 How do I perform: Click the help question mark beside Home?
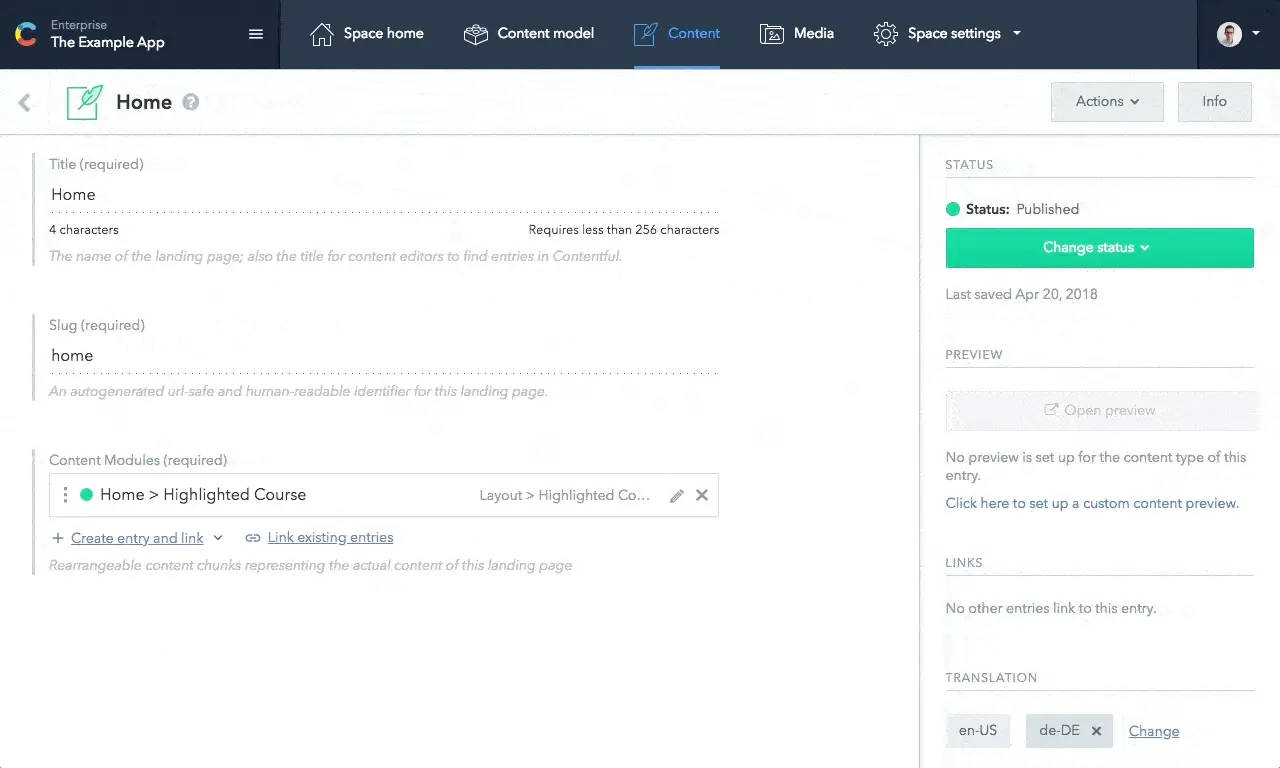191,102
